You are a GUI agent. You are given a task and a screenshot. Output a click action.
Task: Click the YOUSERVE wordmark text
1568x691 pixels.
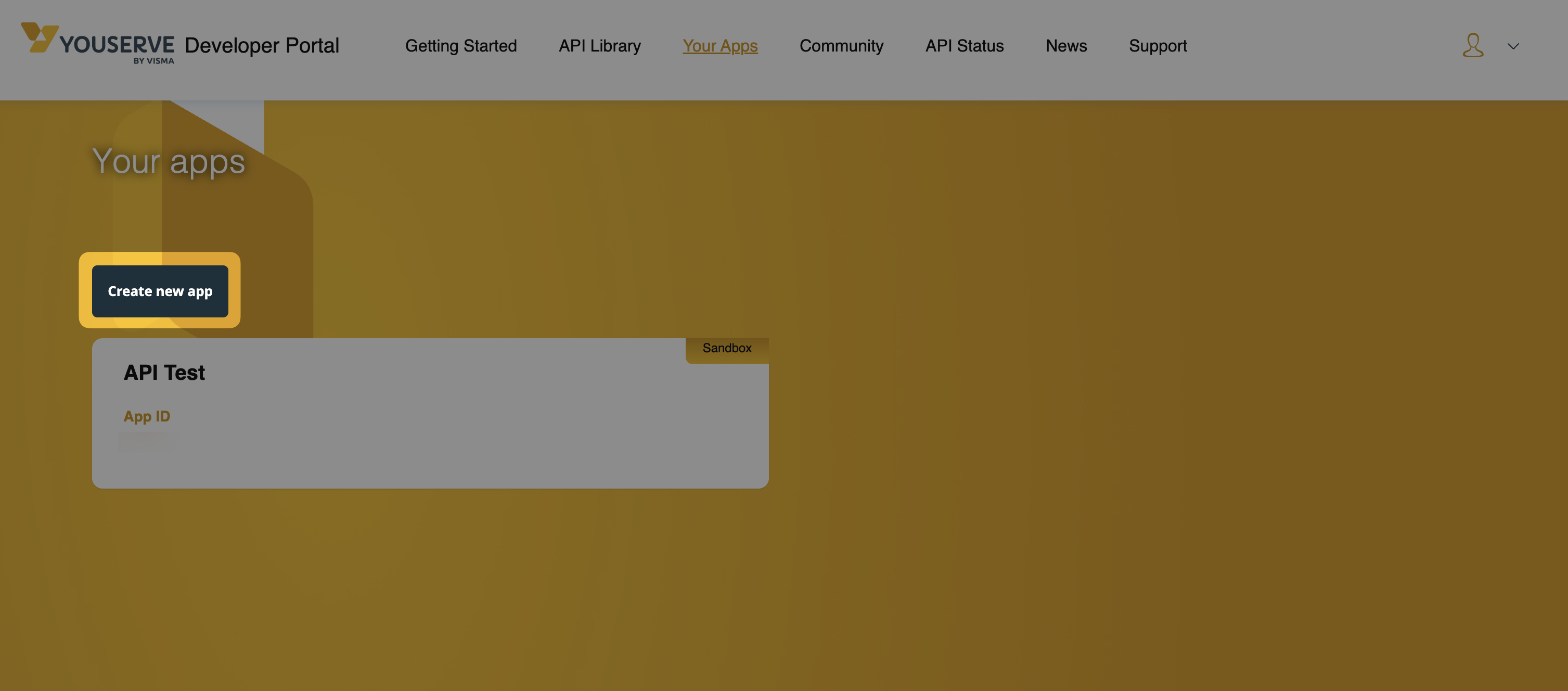point(117,44)
